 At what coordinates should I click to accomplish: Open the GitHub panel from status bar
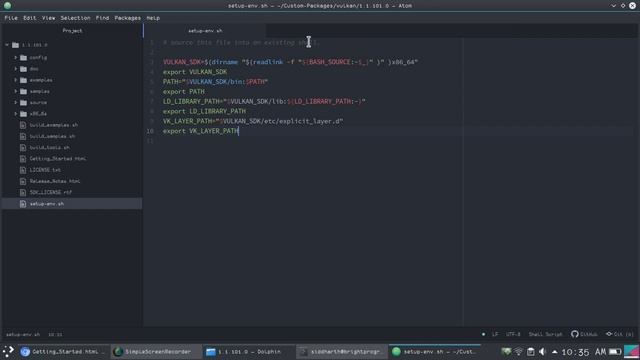tap(584, 334)
